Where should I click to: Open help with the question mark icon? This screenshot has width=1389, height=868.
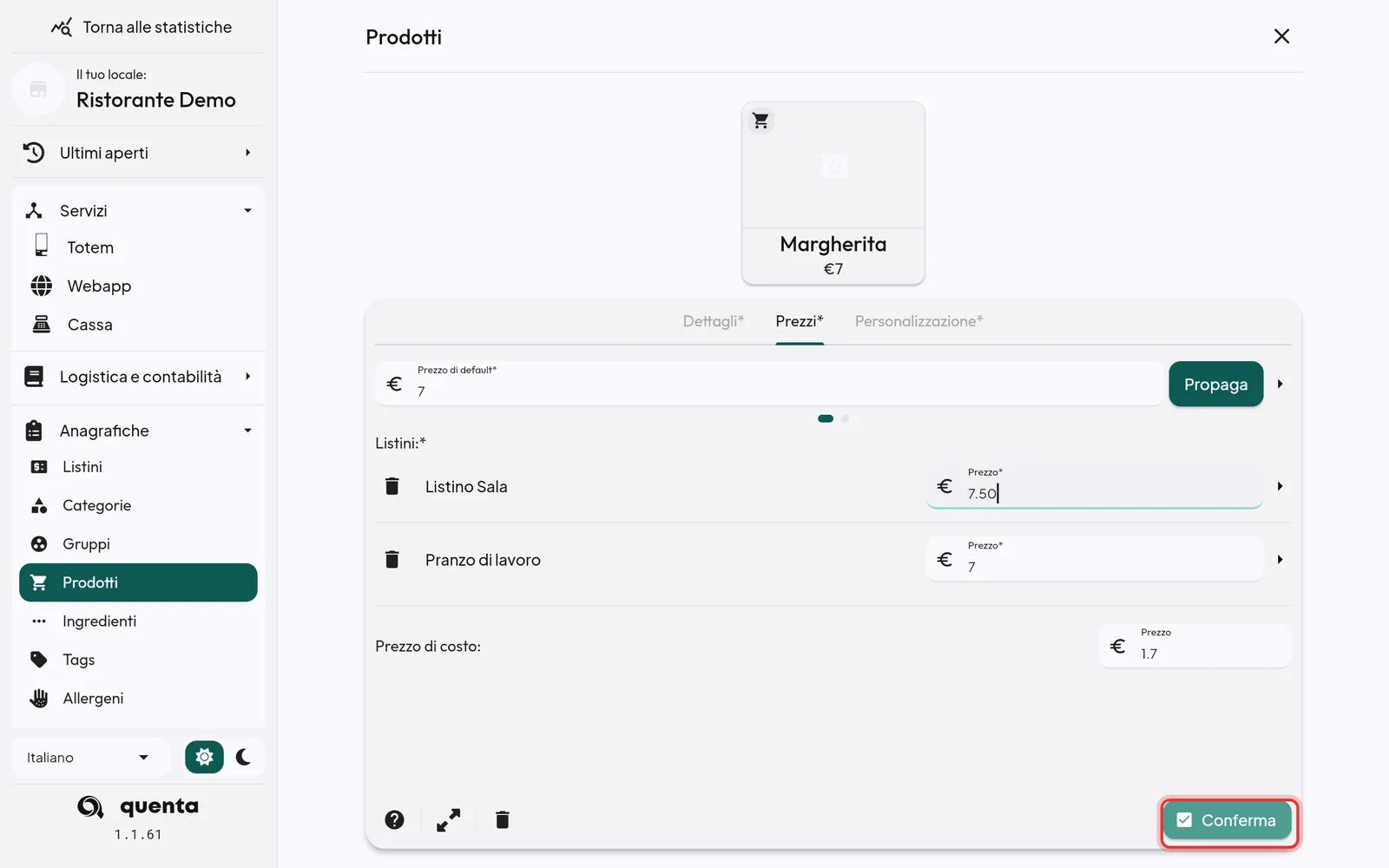click(x=394, y=819)
